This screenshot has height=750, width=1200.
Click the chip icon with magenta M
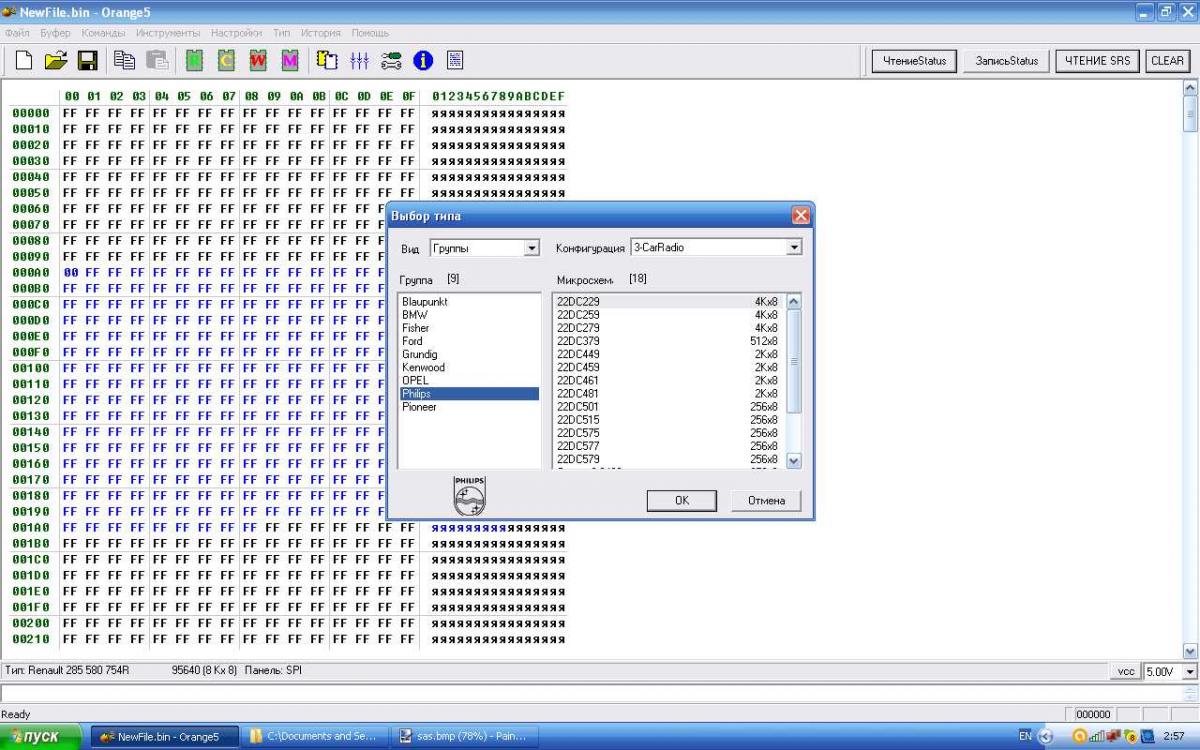coord(290,60)
